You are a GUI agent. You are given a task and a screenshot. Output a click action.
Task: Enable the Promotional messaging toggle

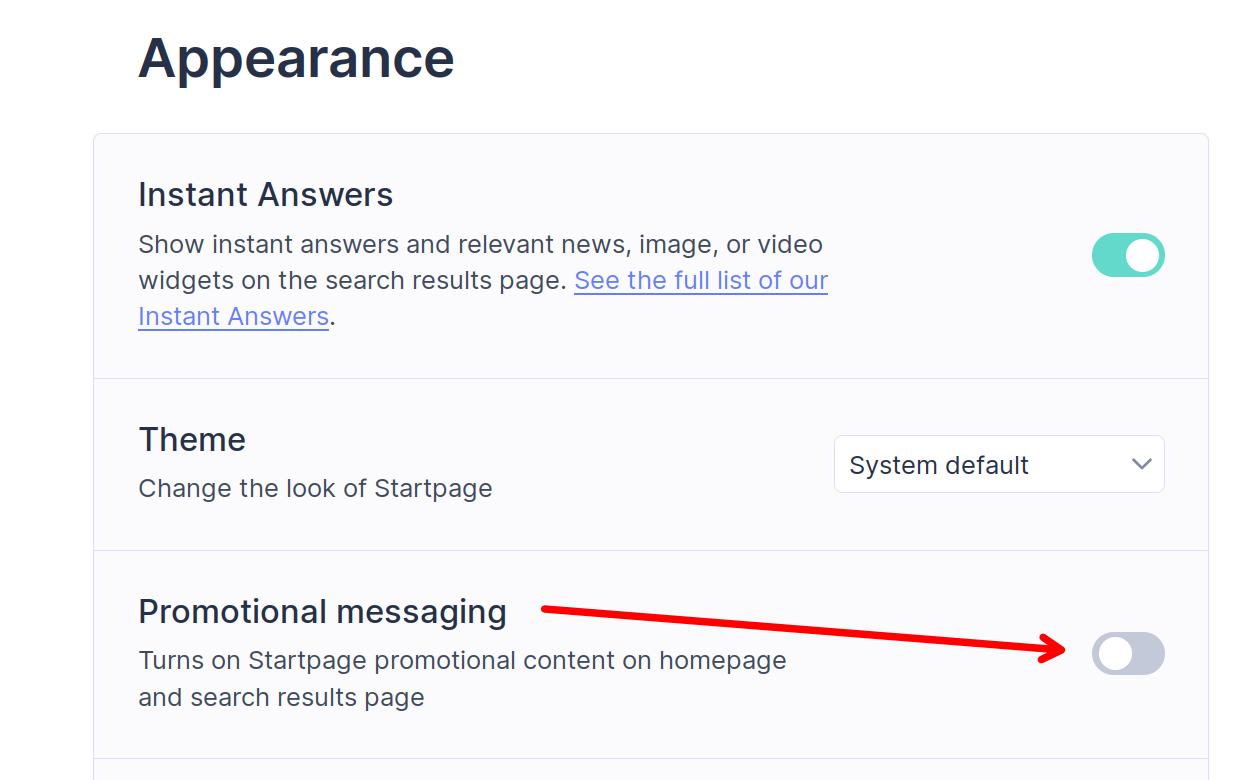click(1128, 654)
